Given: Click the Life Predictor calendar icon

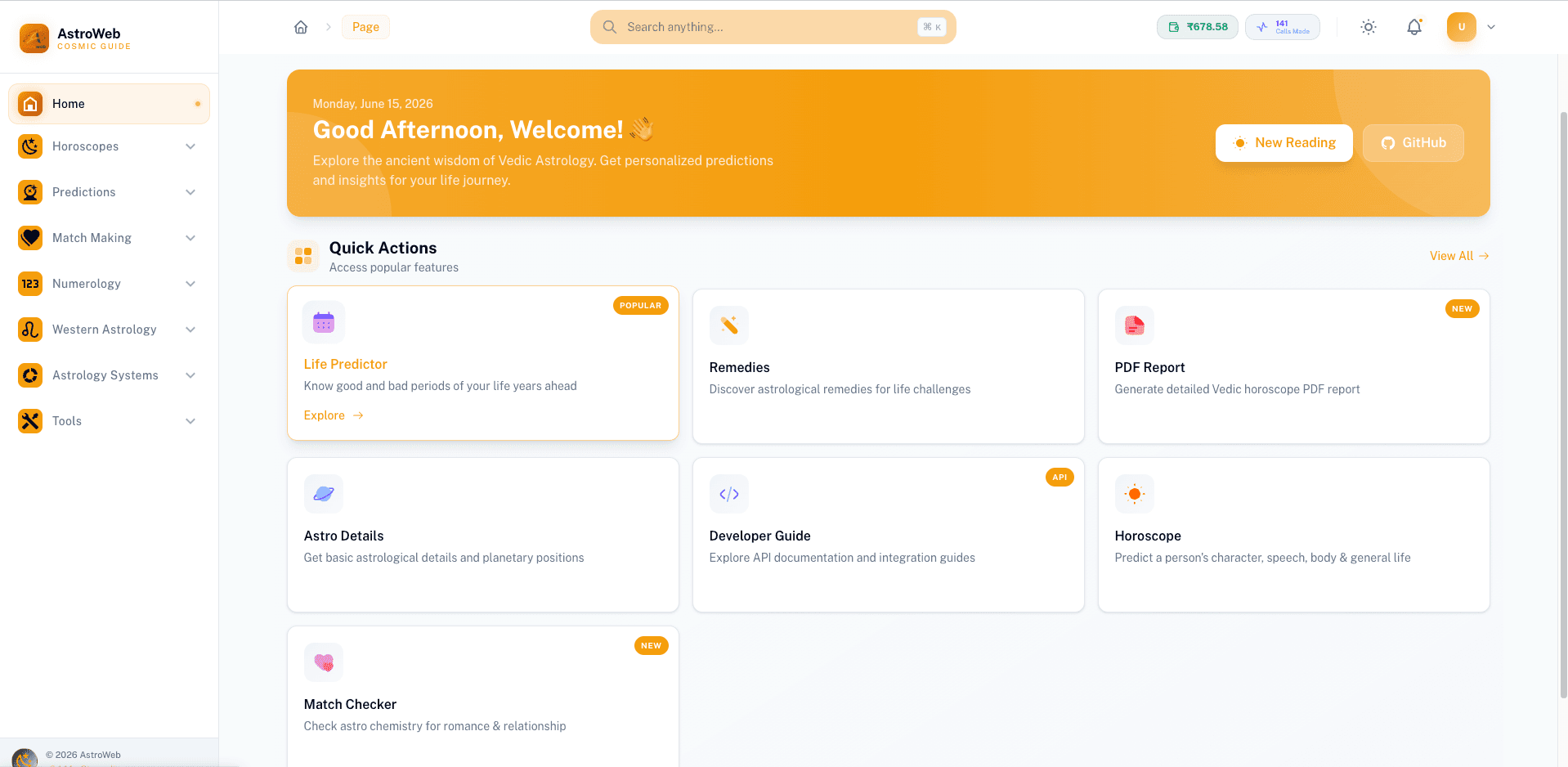Looking at the screenshot, I should click(x=324, y=322).
